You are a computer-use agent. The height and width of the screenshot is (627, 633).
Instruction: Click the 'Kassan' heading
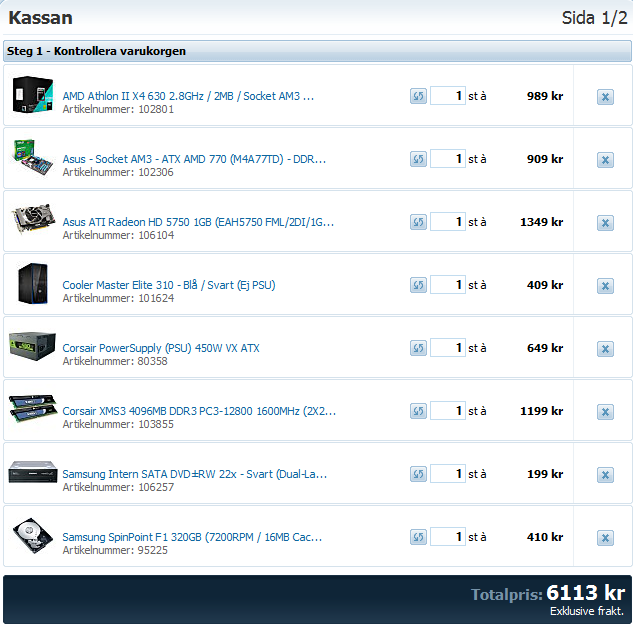click(x=40, y=18)
